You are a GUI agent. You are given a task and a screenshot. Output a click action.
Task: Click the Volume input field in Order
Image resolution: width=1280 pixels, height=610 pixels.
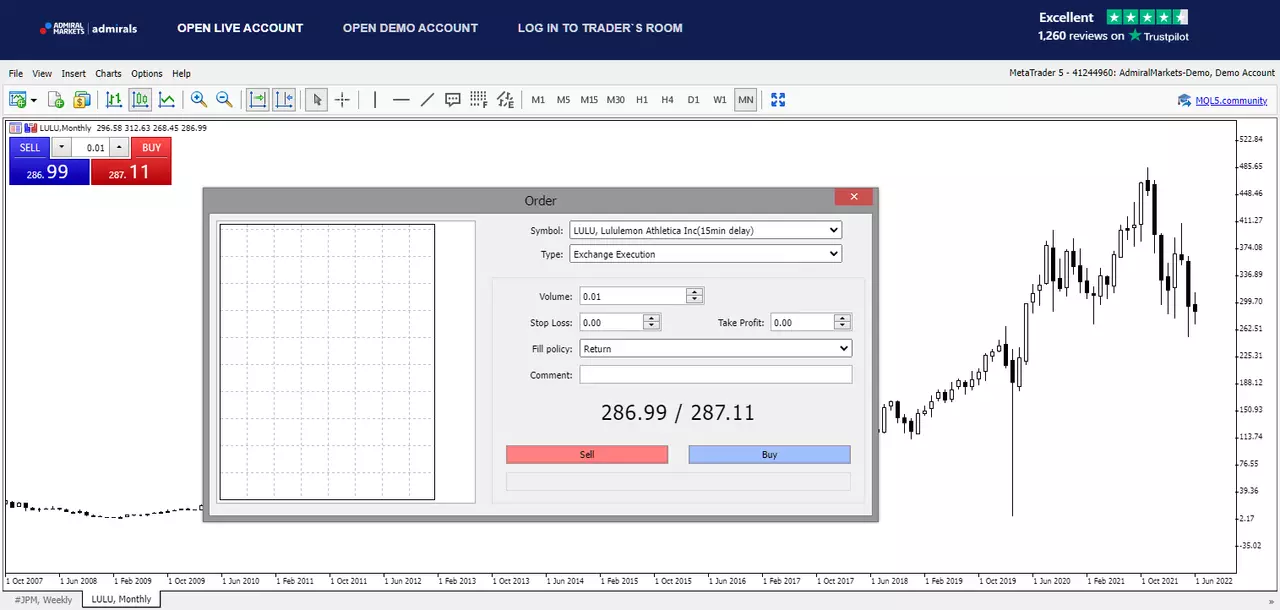pos(633,296)
